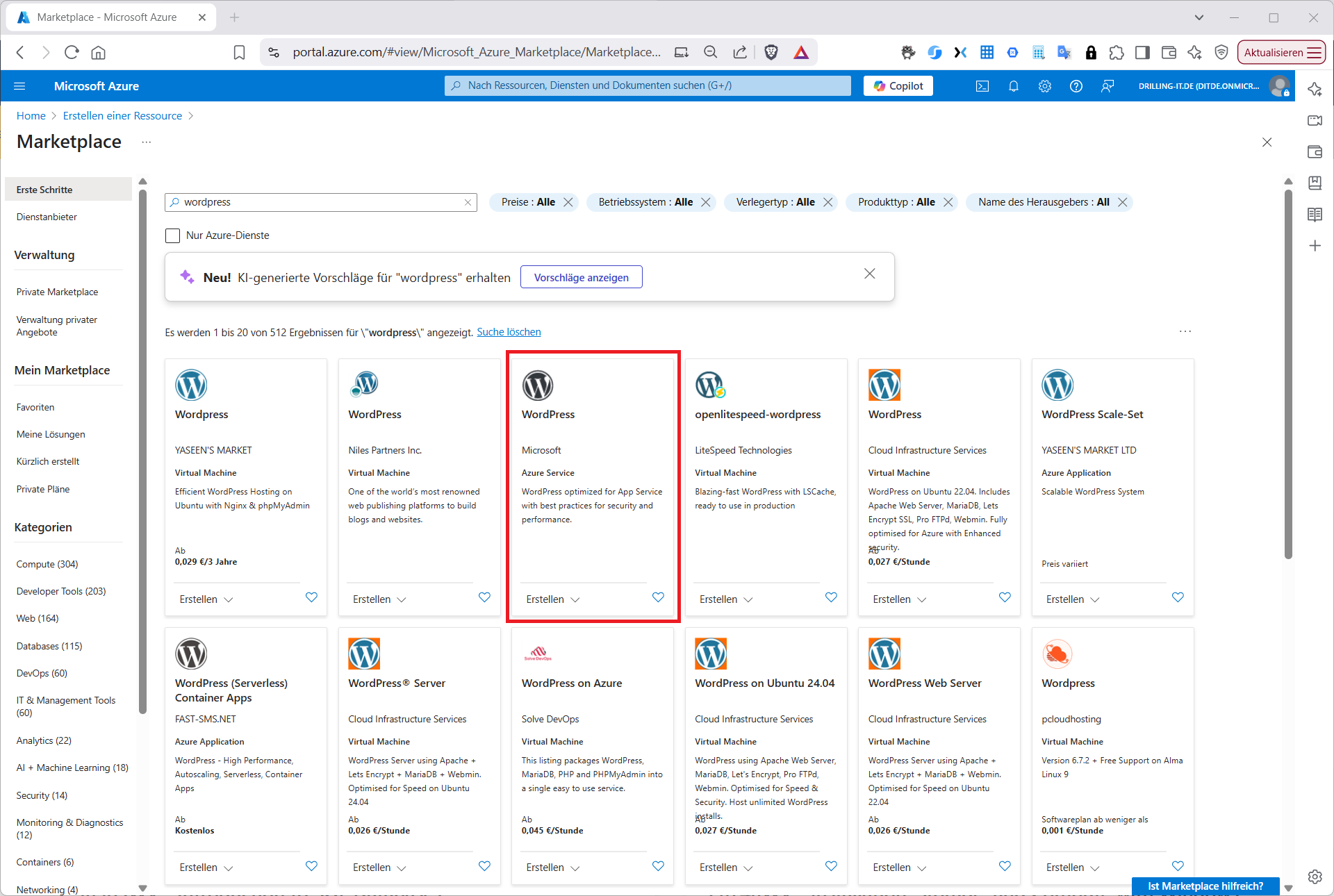
Task: Click the Azure global search bar
Action: tap(648, 85)
